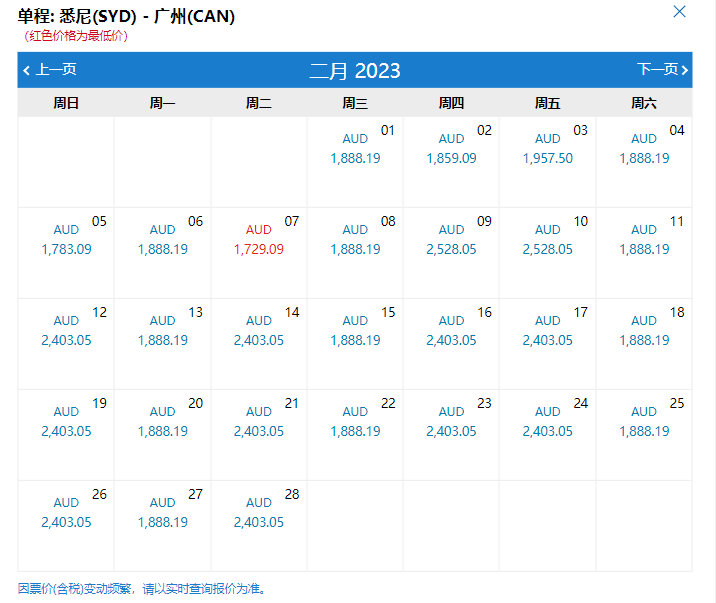
Task: Select February 01 fare AUD 1,888.19
Action: (355, 162)
